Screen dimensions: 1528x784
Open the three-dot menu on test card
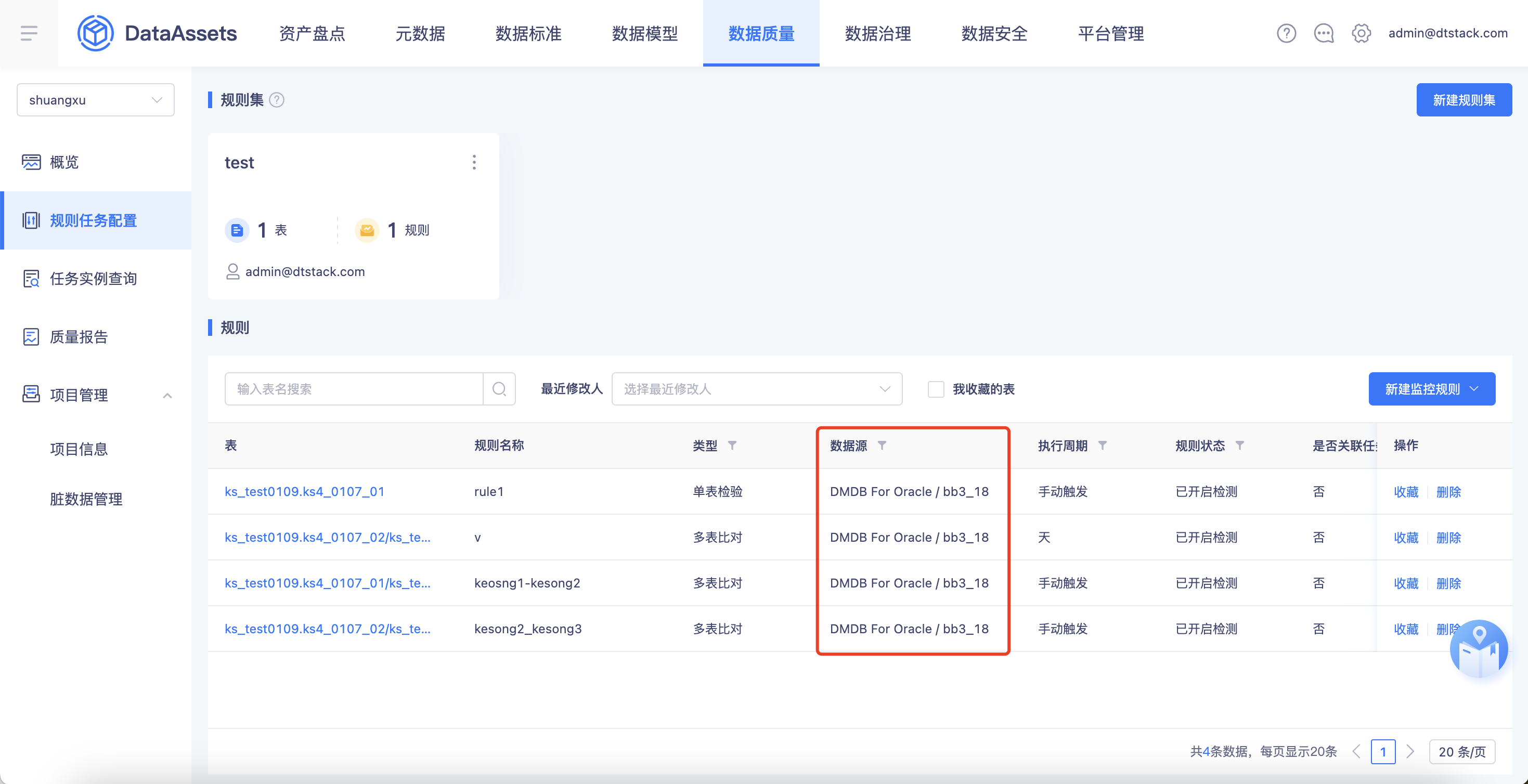pyautogui.click(x=474, y=163)
